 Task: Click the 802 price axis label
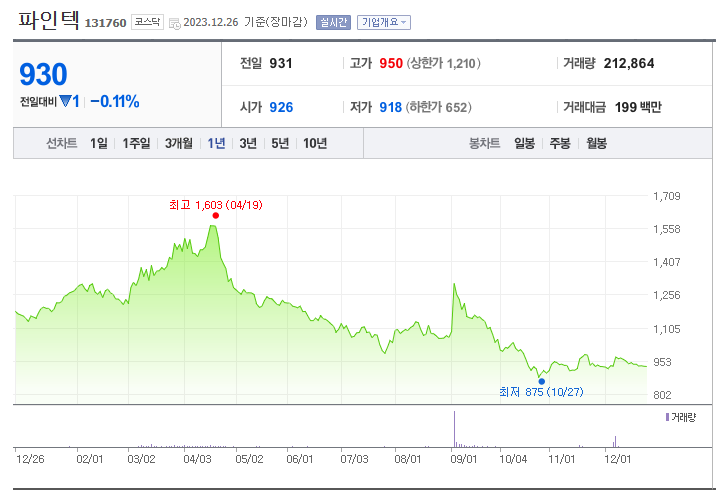(x=662, y=395)
